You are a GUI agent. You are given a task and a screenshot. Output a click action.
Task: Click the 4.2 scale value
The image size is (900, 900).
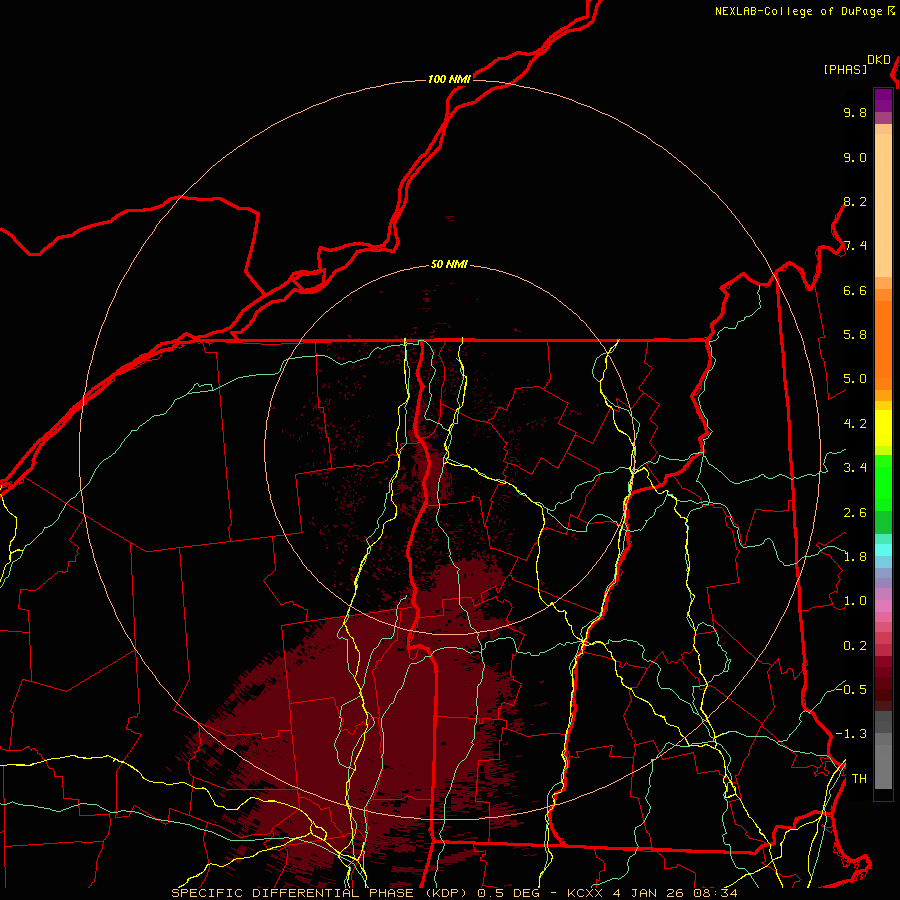tap(855, 424)
